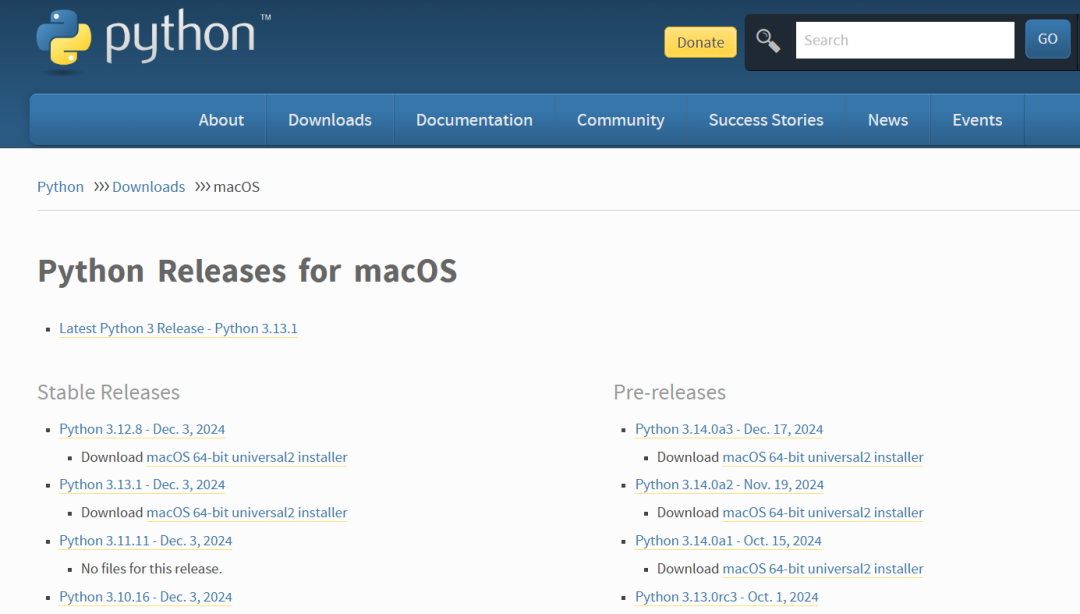This screenshot has width=1080, height=614.
Task: Download macOS installer for Python 3.14.0a3
Action: (x=822, y=458)
